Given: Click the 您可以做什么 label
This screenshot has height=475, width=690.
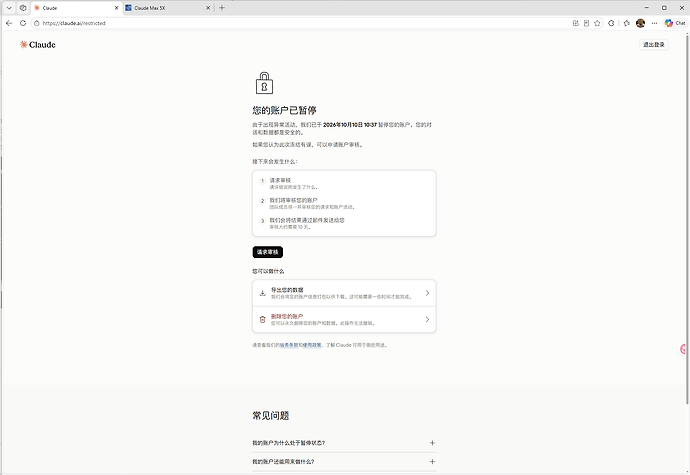Looking at the screenshot, I should click(268, 271).
